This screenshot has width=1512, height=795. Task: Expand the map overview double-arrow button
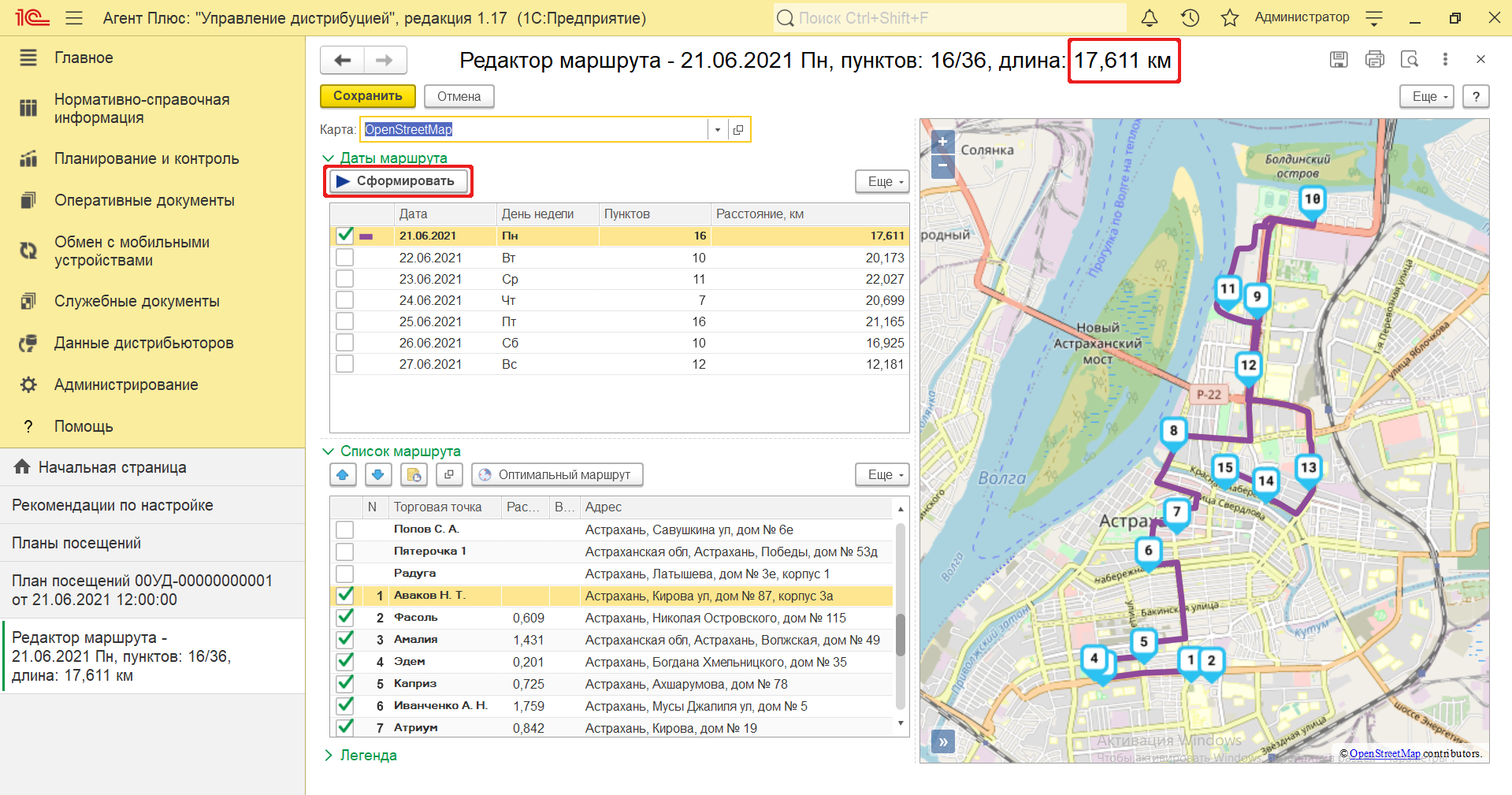(x=942, y=741)
